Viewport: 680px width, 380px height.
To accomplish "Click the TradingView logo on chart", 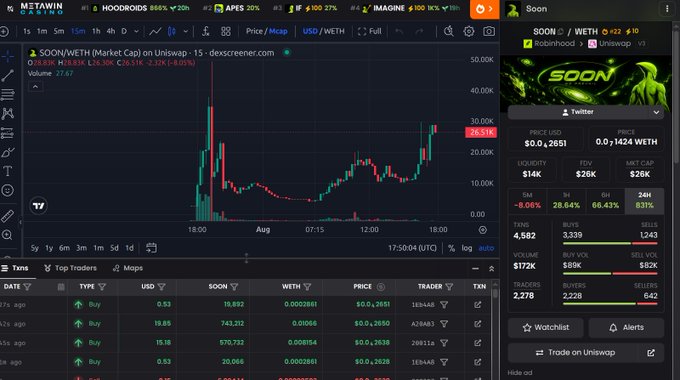I will point(39,206).
